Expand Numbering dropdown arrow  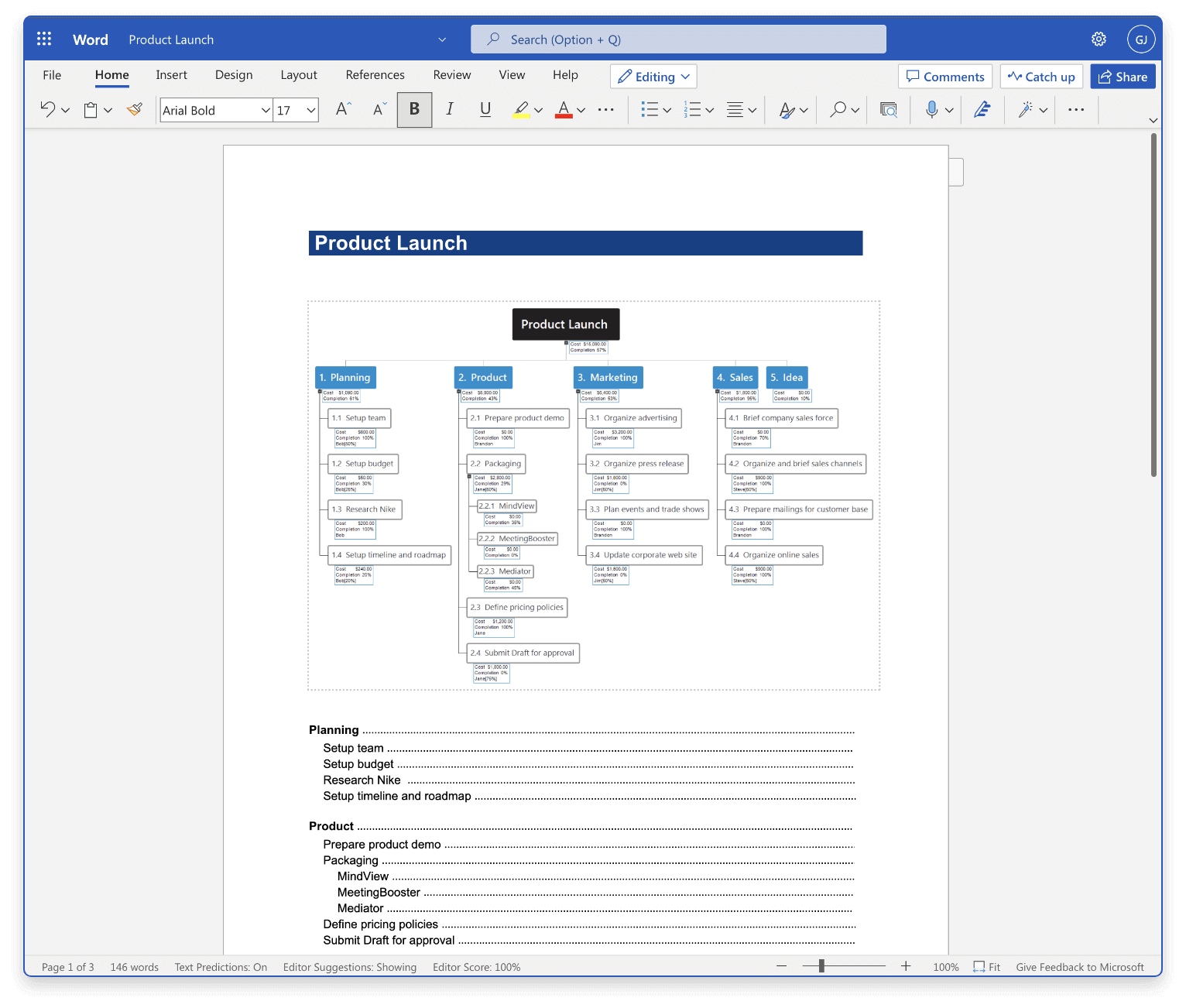(709, 111)
